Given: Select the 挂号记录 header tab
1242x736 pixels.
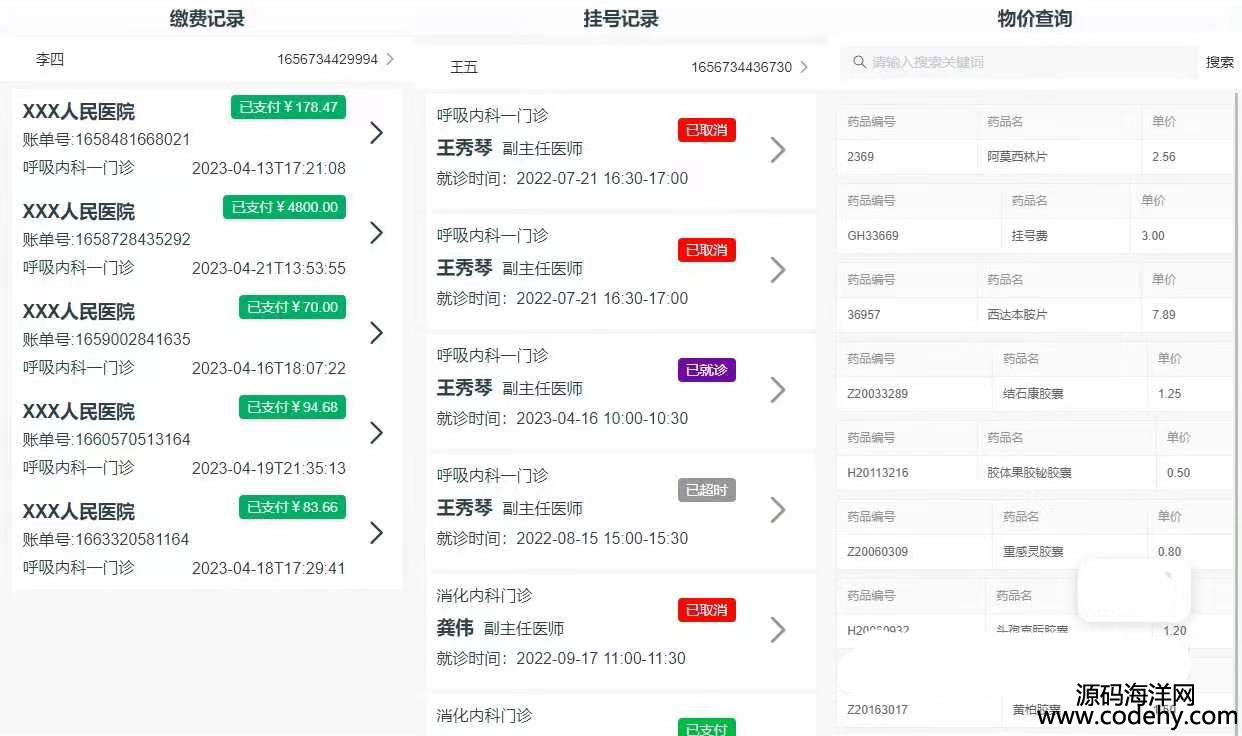Looking at the screenshot, I should (621, 18).
